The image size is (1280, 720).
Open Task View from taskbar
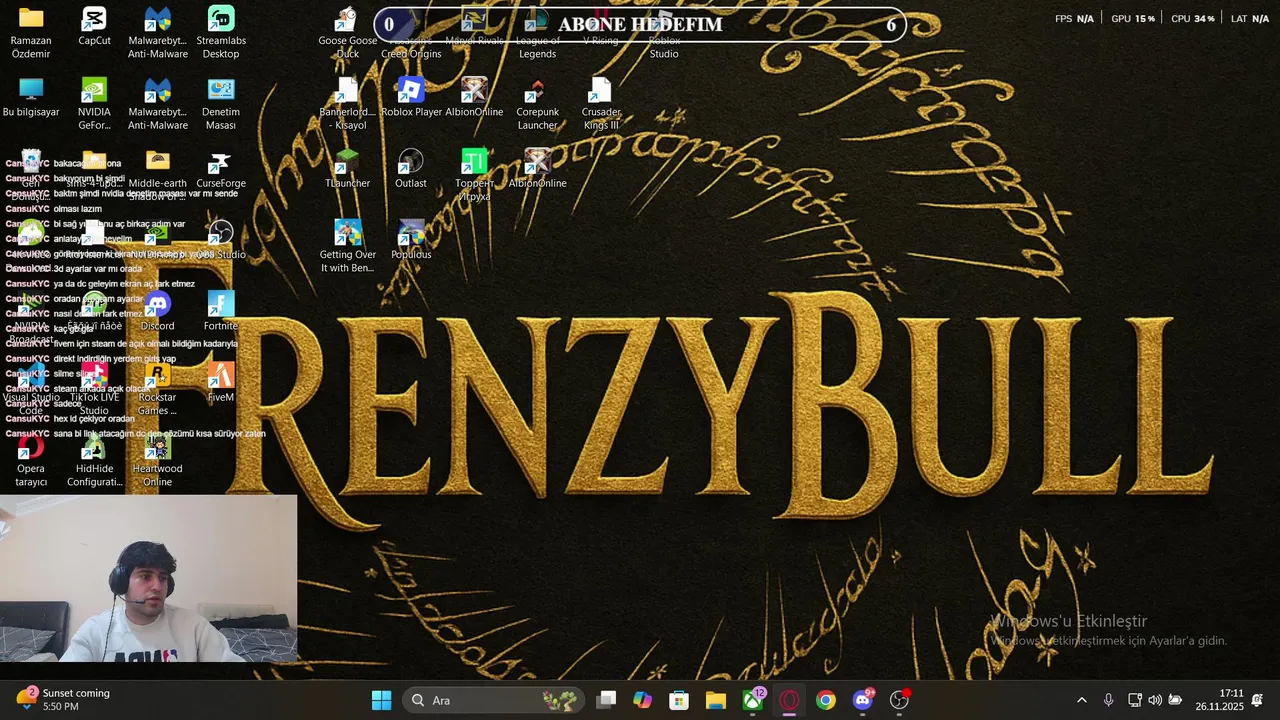[x=606, y=700]
